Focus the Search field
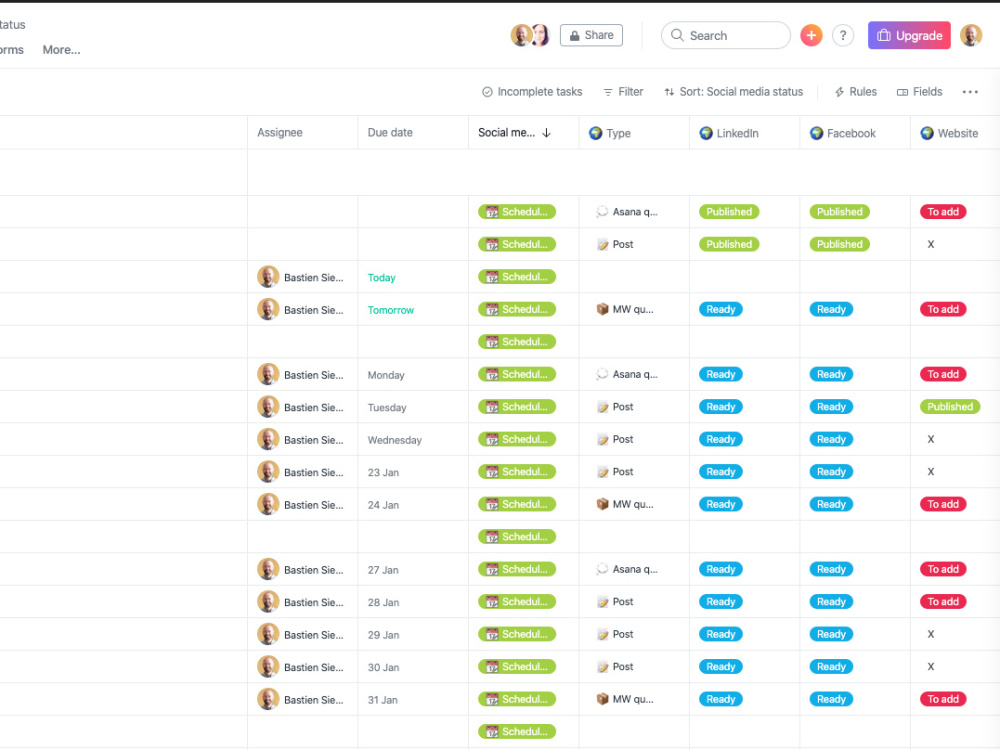The height and width of the screenshot is (750, 1000). pos(726,35)
